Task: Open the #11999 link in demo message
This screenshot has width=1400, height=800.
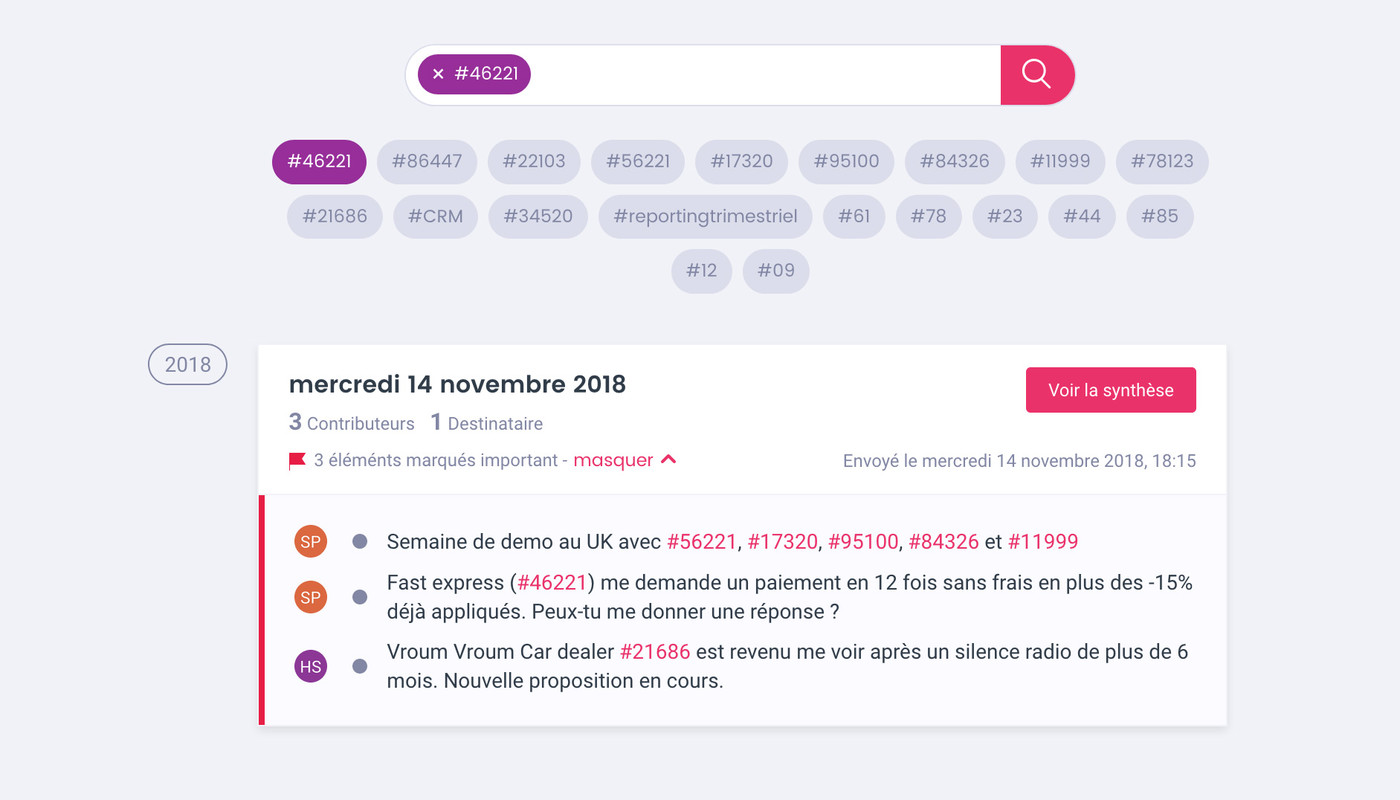Action: click(1043, 542)
